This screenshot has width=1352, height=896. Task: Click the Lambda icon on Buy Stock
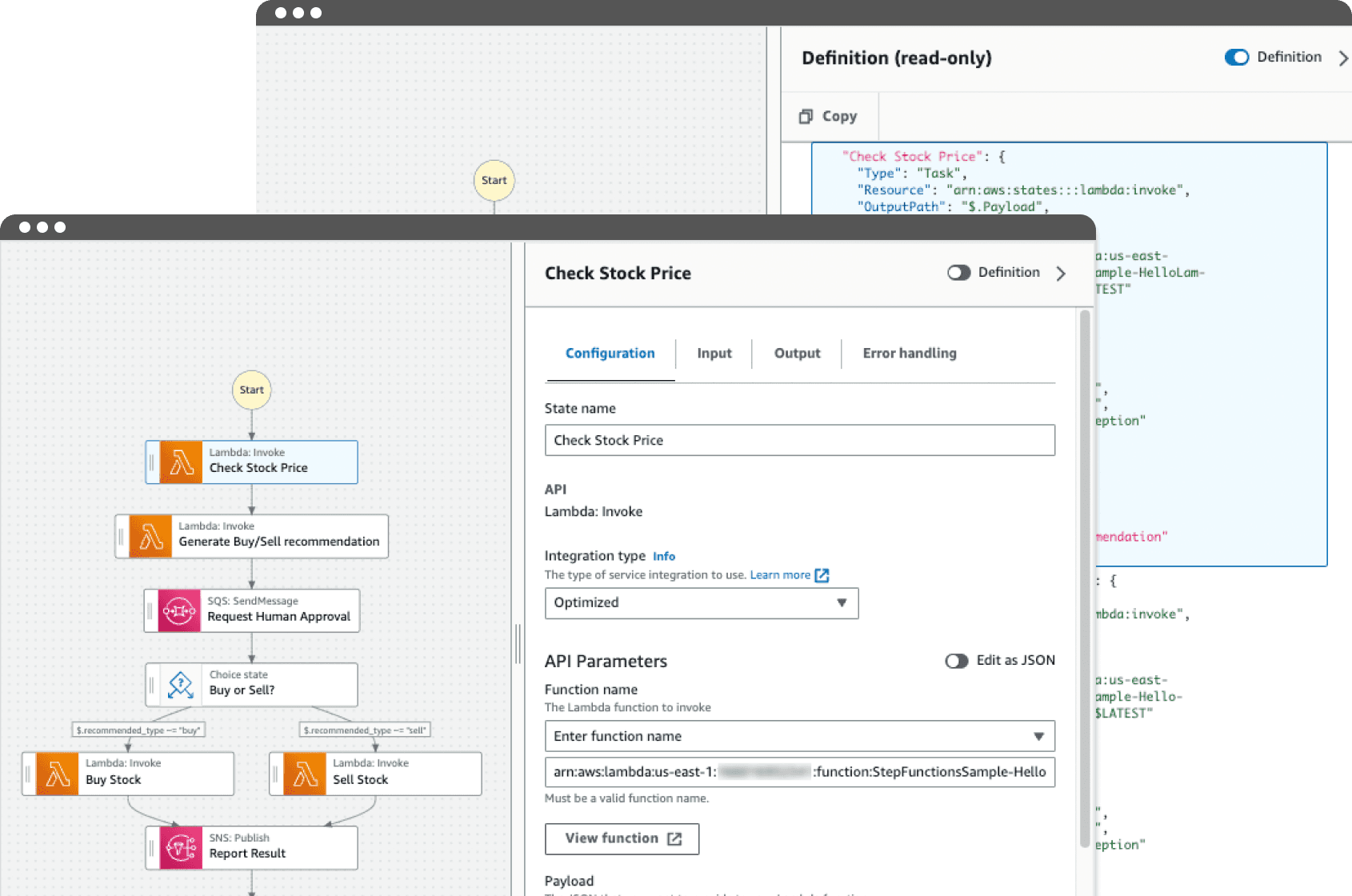pos(58,774)
